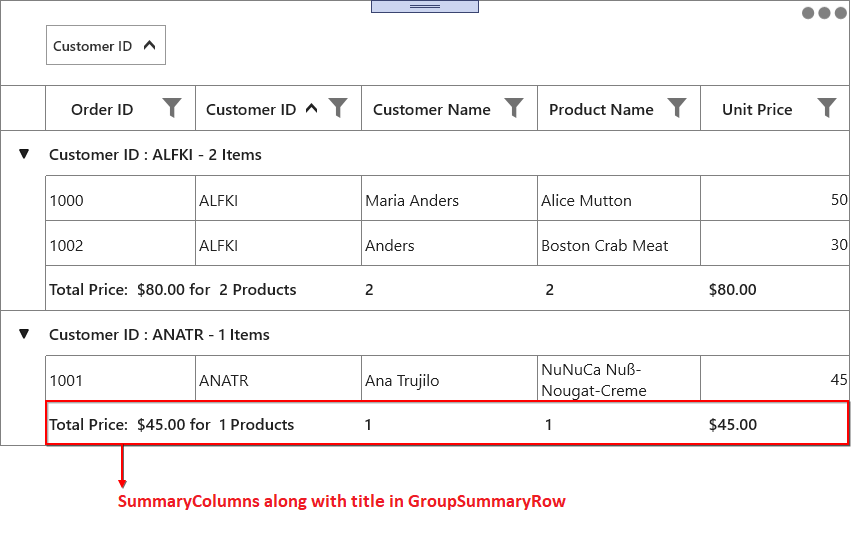Click the Total Price $80.00 for 2 Products summary
The image size is (851, 544).
[x=173, y=289]
